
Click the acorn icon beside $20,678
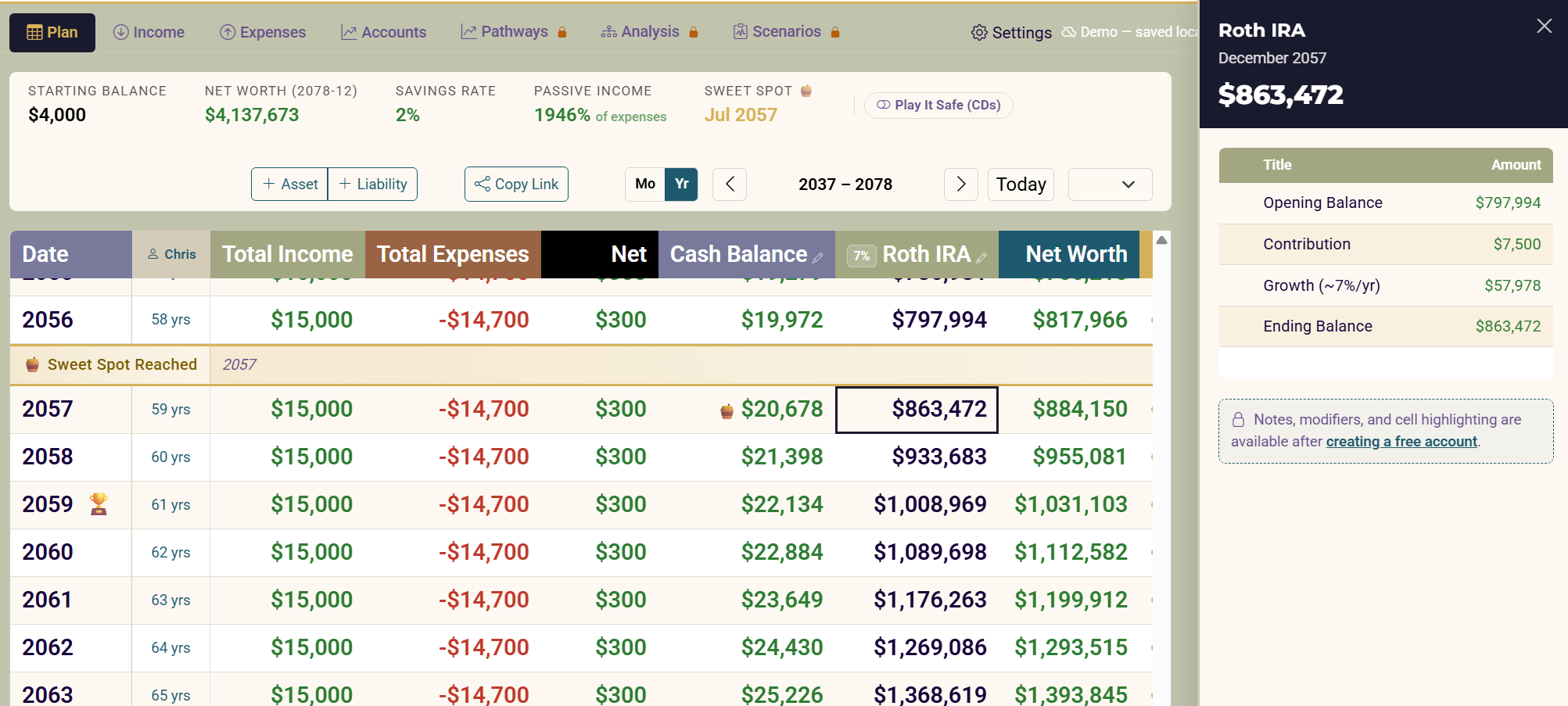(x=727, y=410)
